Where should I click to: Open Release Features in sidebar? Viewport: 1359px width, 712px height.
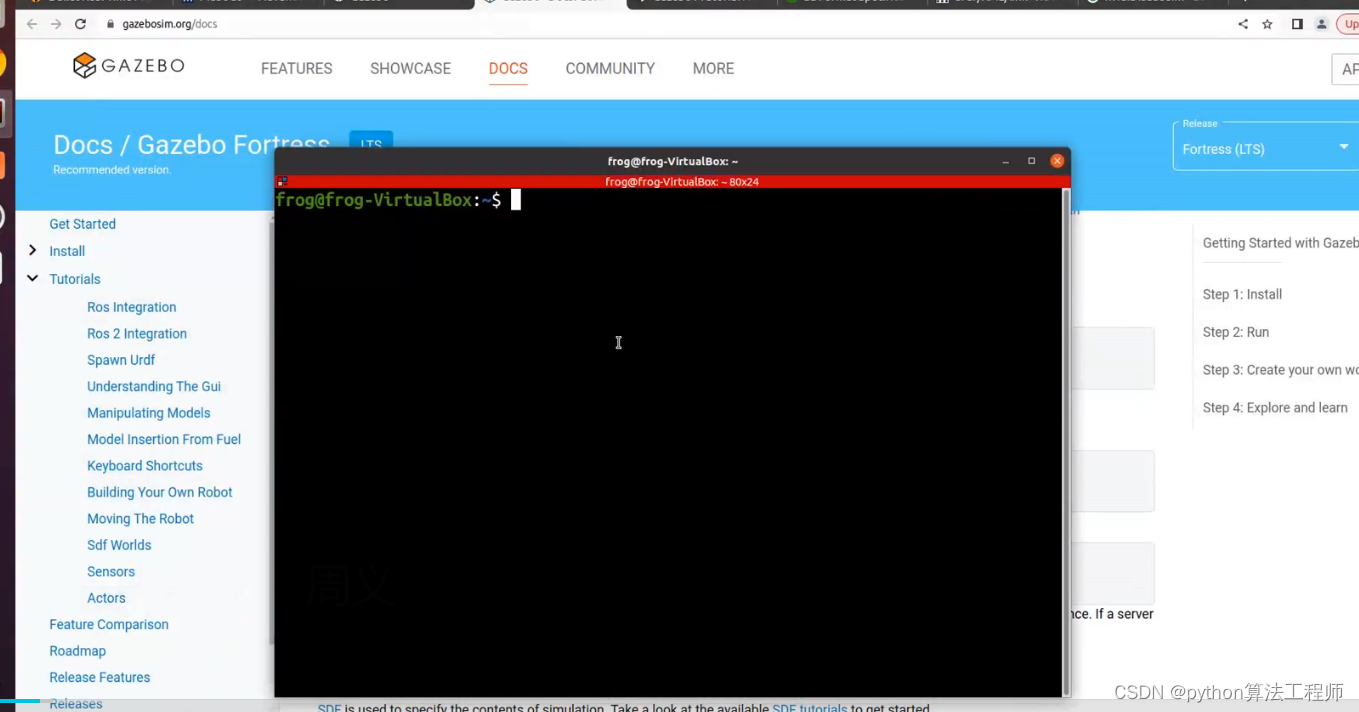[x=100, y=677]
